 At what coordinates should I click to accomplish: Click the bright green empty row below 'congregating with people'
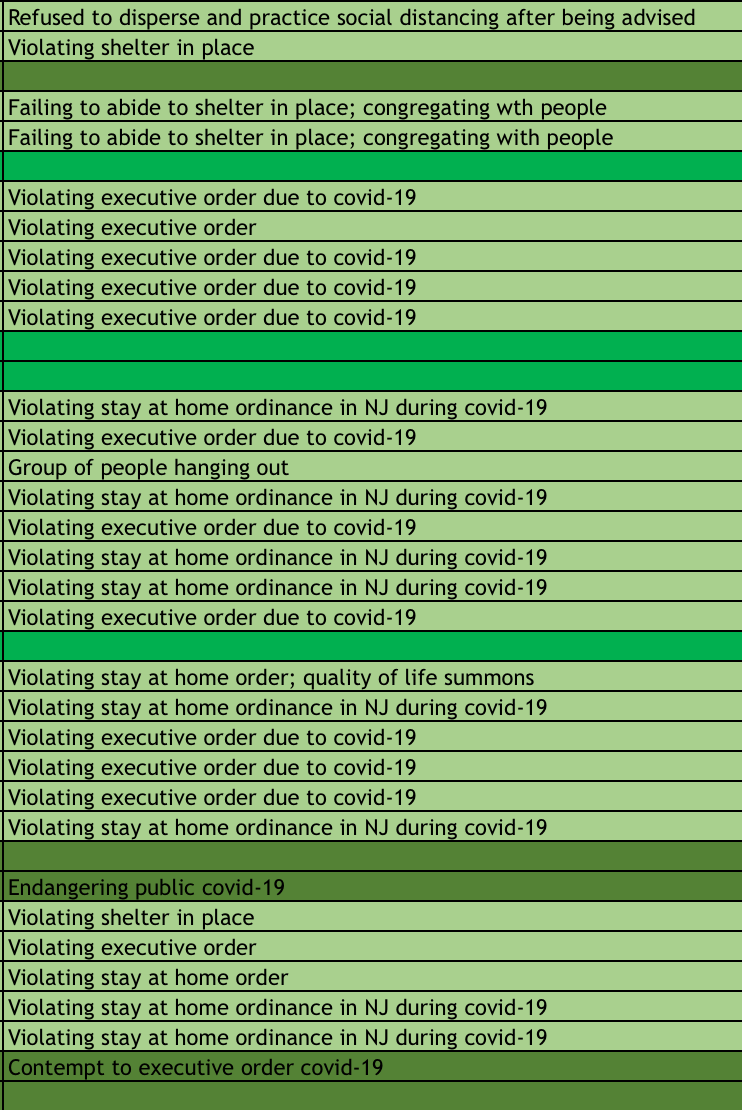[372, 166]
